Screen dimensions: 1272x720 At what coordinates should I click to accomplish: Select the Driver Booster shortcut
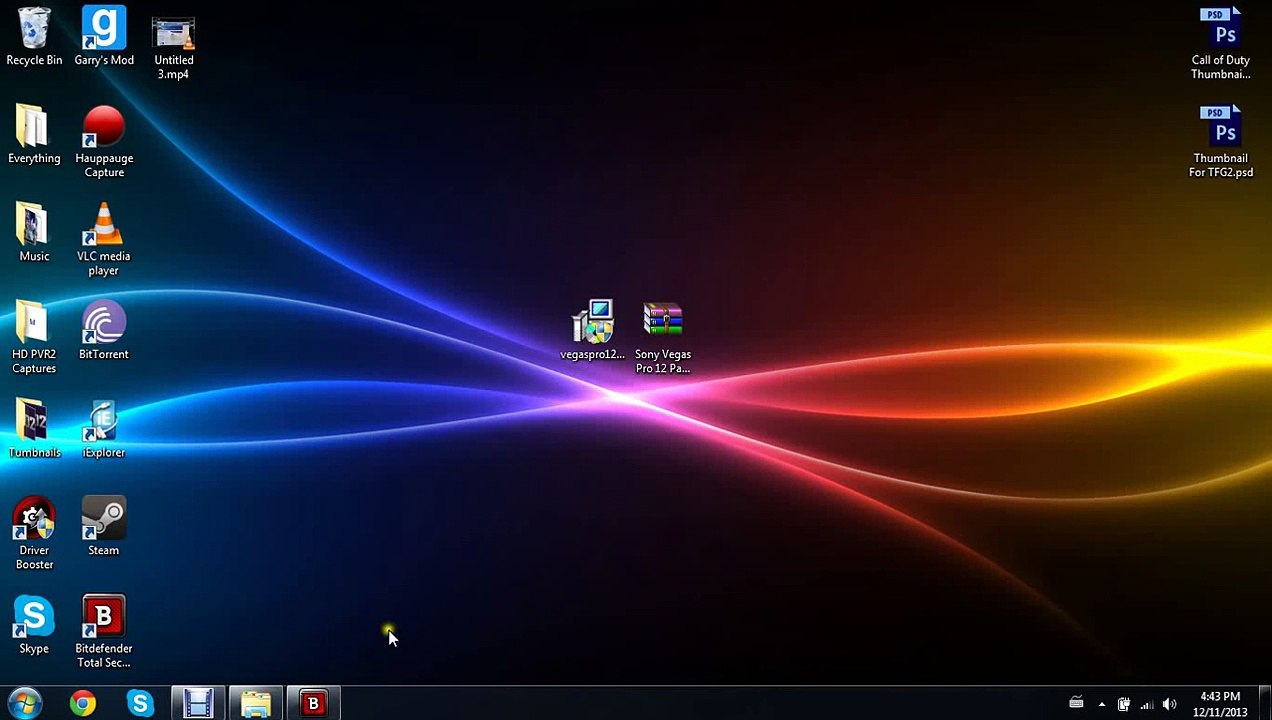coord(34,534)
